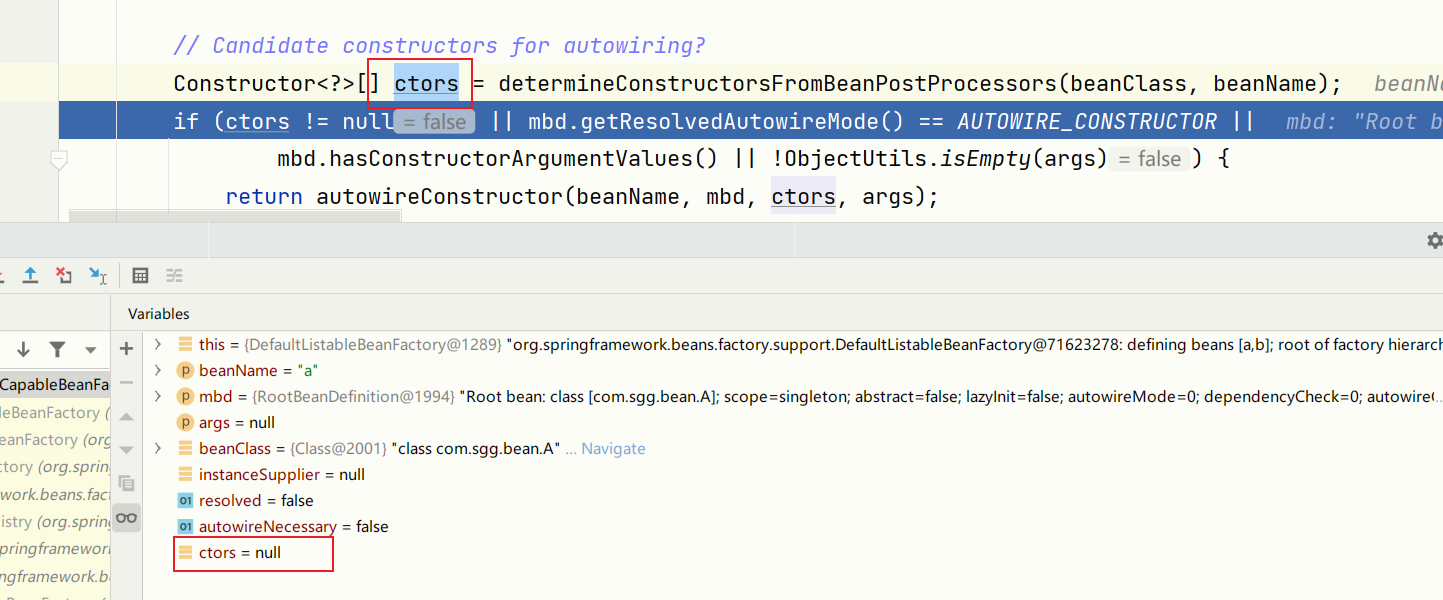Click the Navigate link for beanClass

click(x=613, y=448)
